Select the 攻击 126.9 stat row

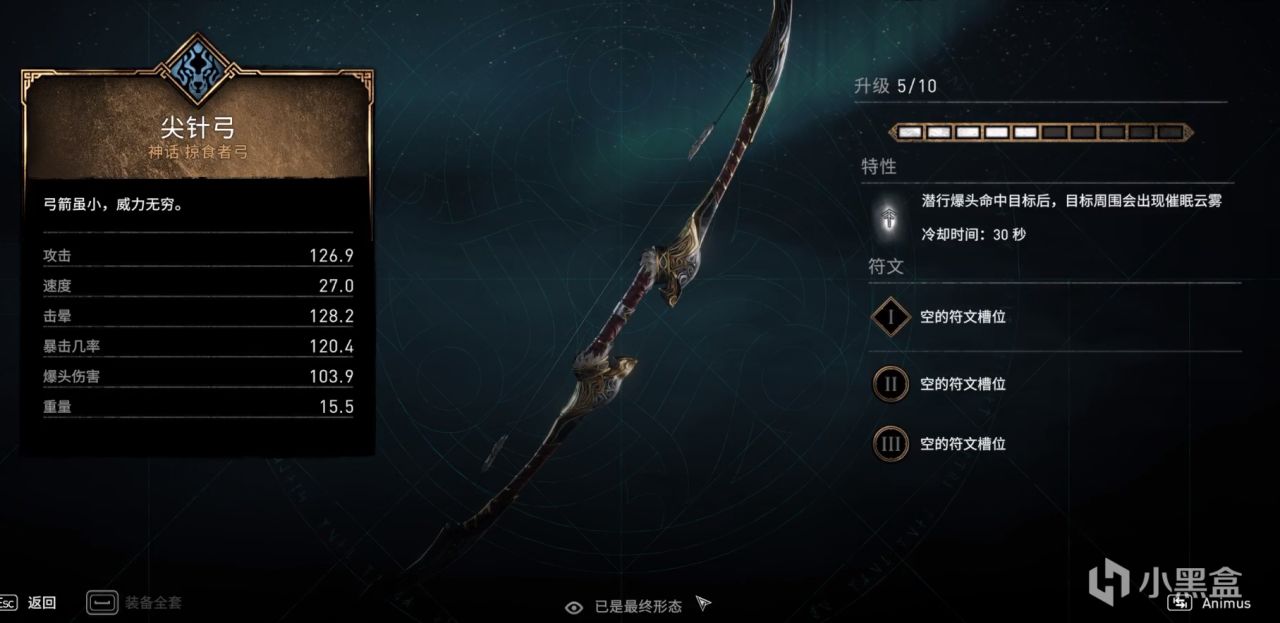[x=198, y=256]
